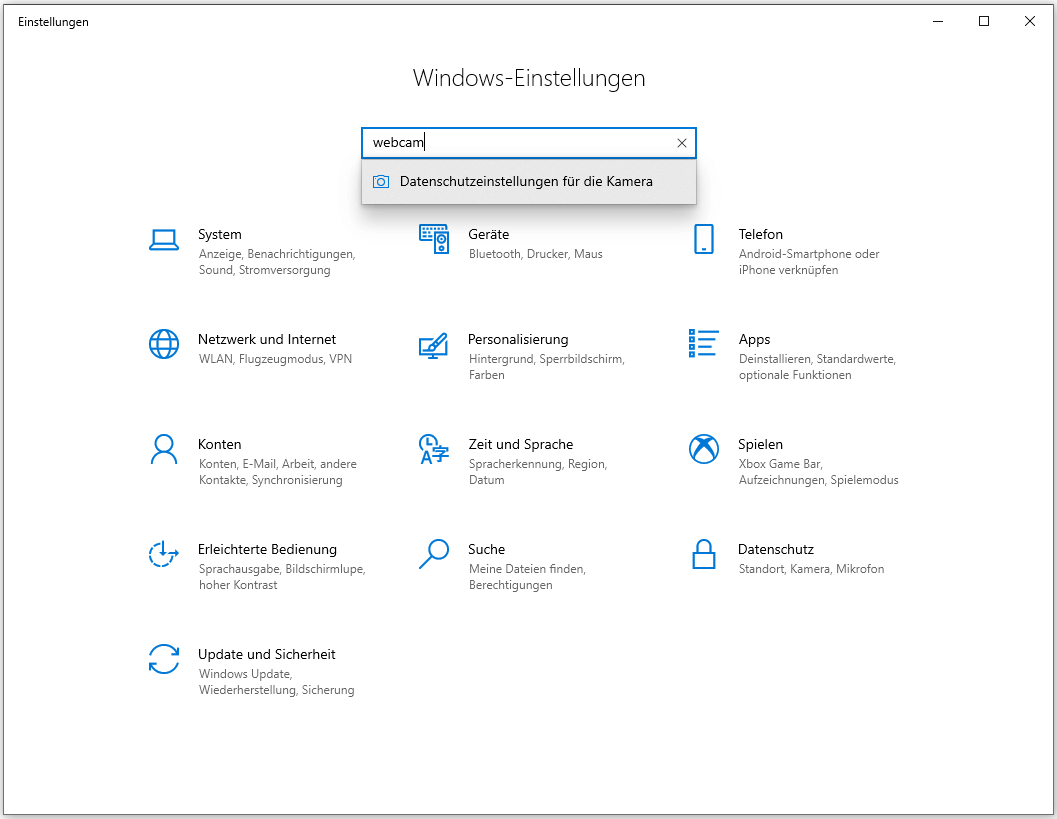Open Netzwerk und Internet title
This screenshot has height=819, width=1057.
[x=267, y=340]
